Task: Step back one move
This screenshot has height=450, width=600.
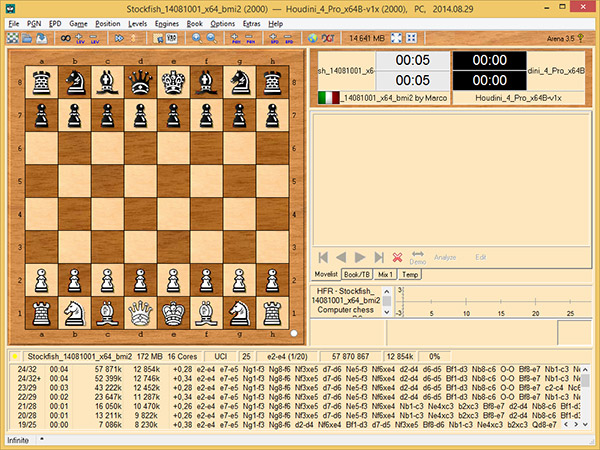Action: [x=341, y=257]
